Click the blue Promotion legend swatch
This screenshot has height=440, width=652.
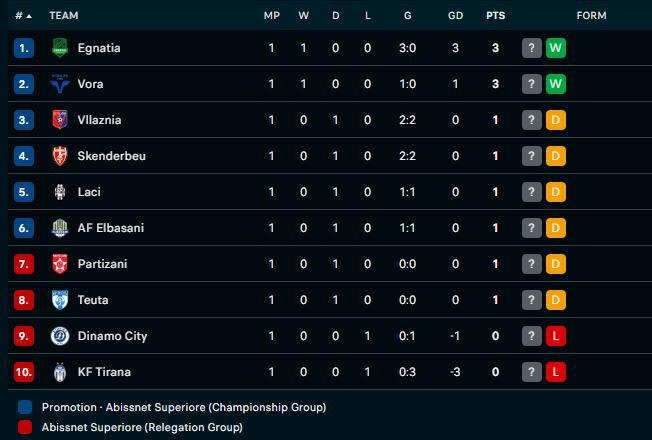(25, 407)
